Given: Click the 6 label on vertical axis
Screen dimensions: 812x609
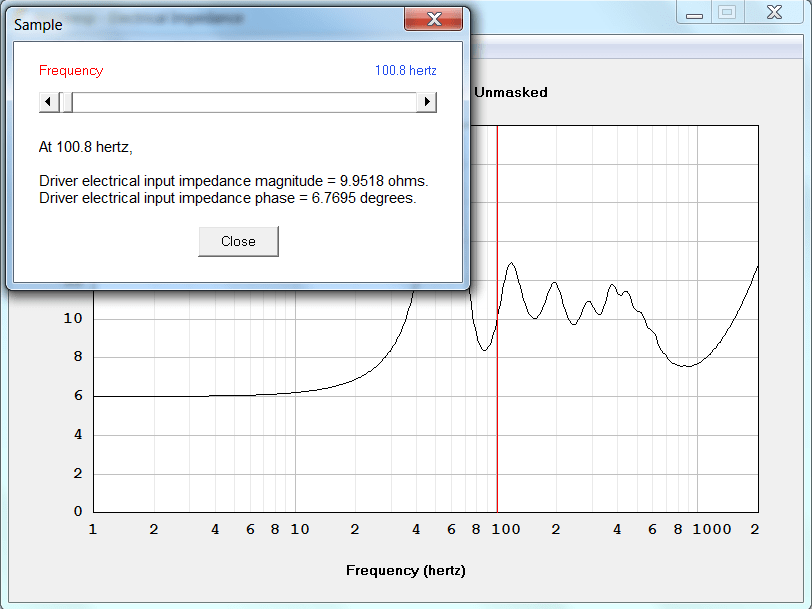Looking at the screenshot, I should tap(78, 396).
